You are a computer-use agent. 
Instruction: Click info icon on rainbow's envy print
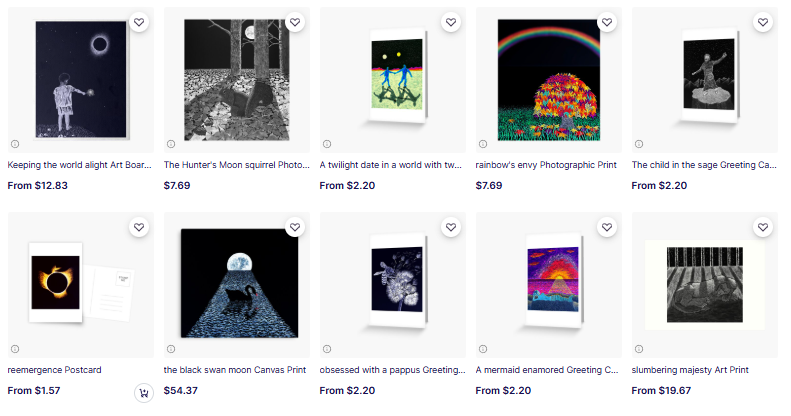click(483, 144)
